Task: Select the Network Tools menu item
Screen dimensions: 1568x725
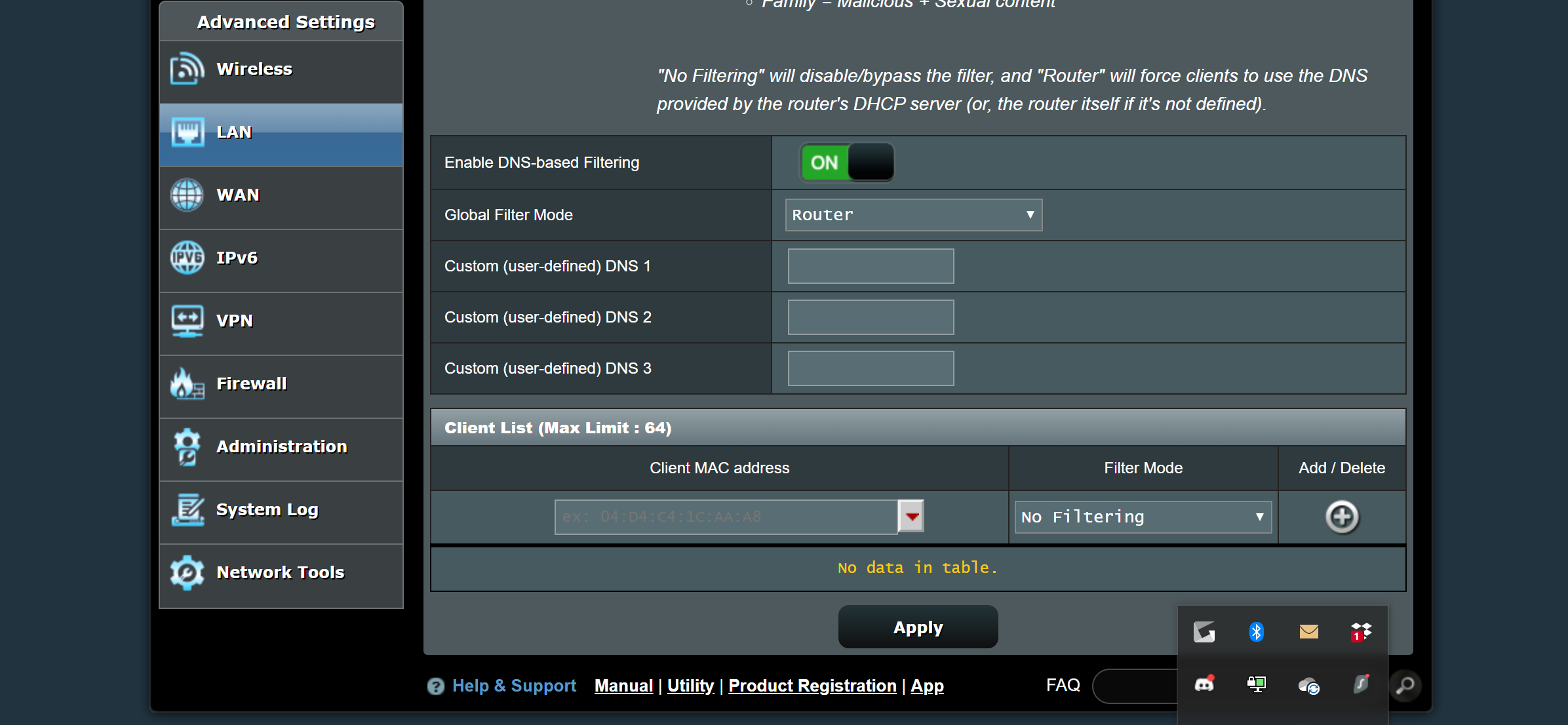Action: point(281,573)
